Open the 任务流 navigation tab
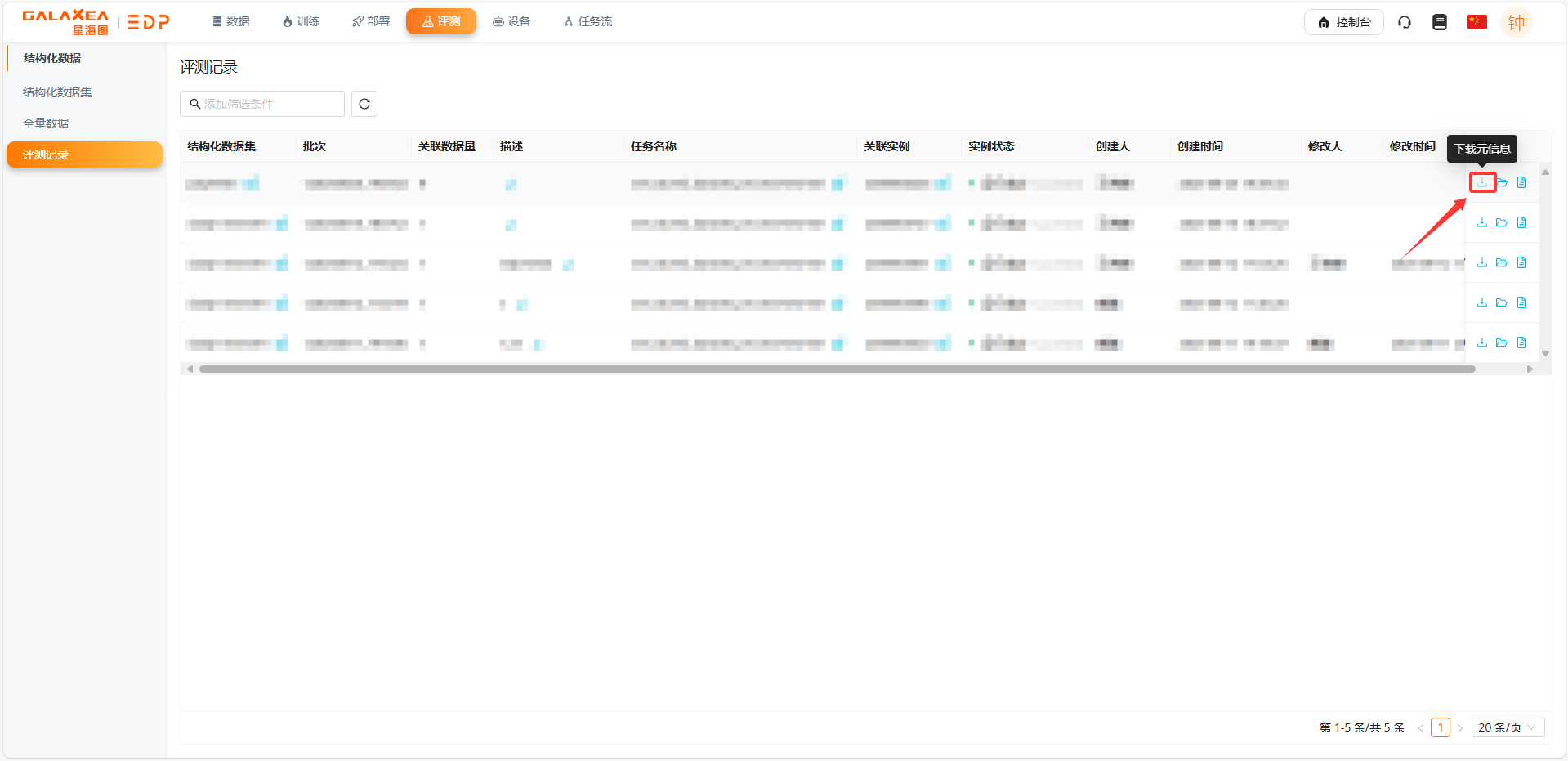 587,21
